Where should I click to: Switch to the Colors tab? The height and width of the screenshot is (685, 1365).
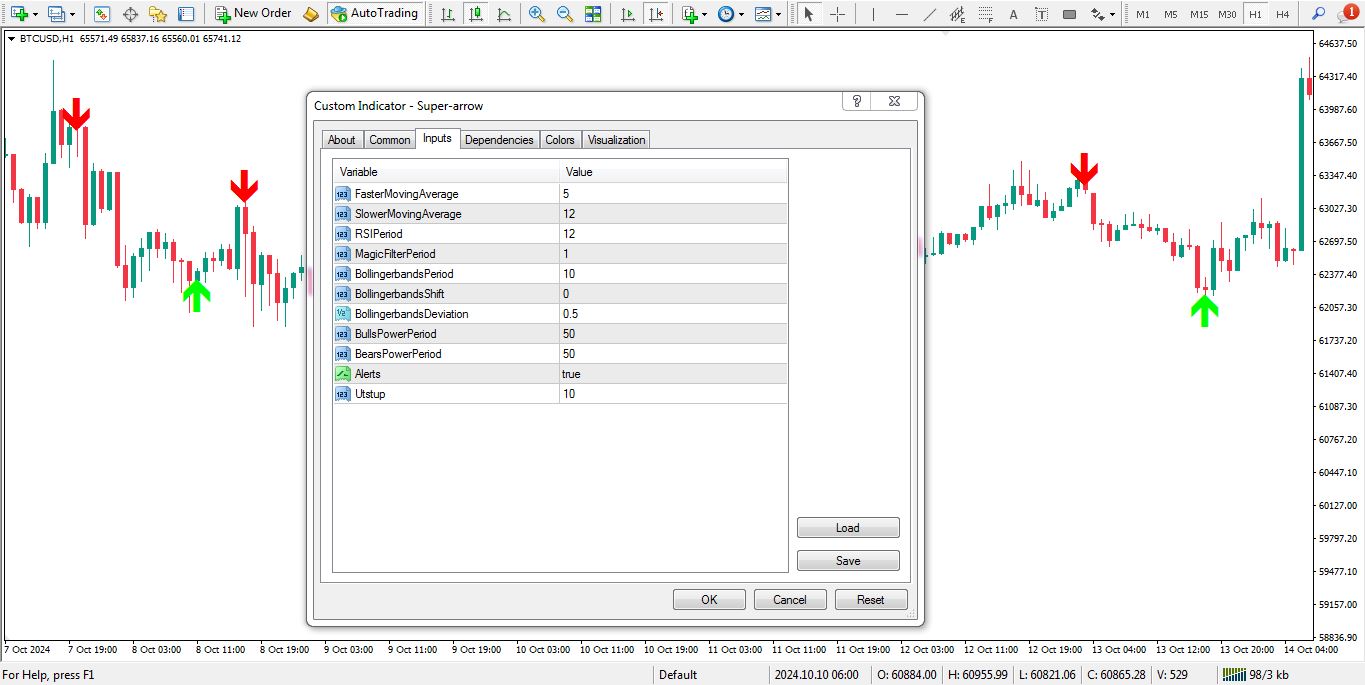click(x=560, y=140)
